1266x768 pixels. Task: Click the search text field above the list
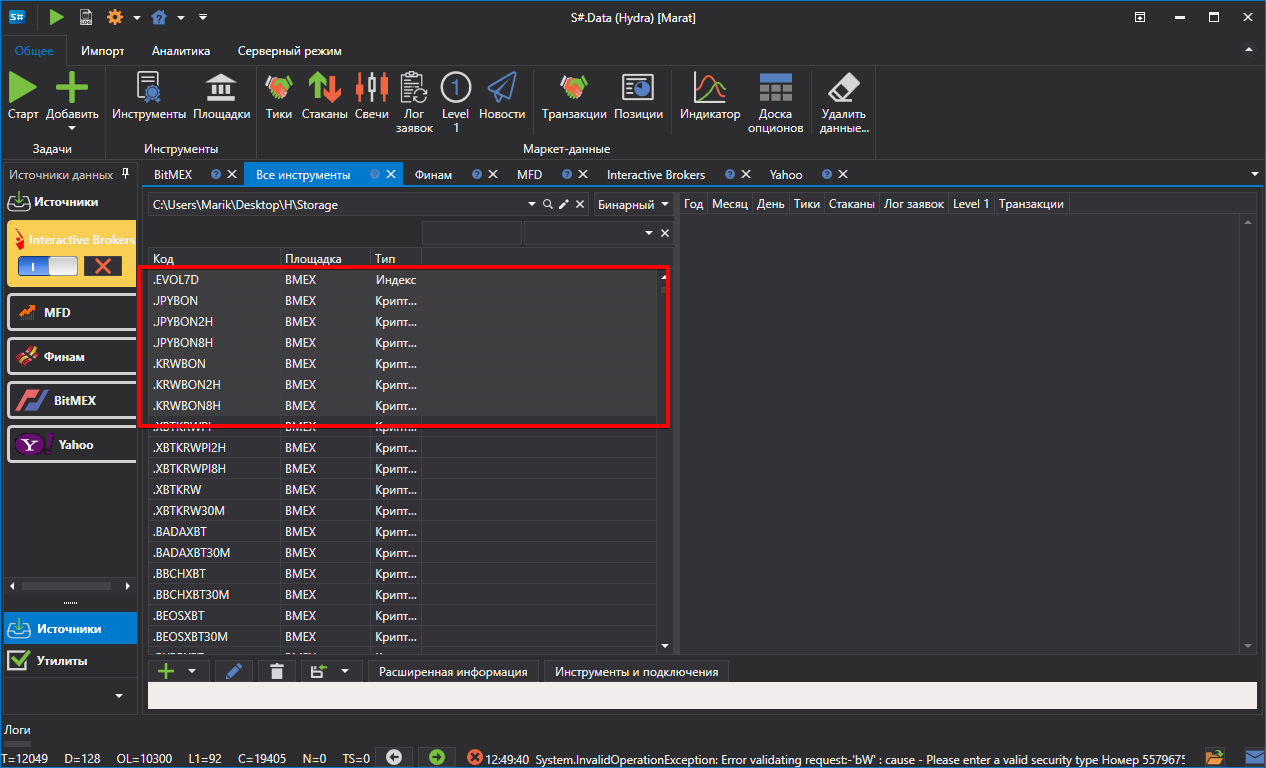pyautogui.click(x=472, y=233)
